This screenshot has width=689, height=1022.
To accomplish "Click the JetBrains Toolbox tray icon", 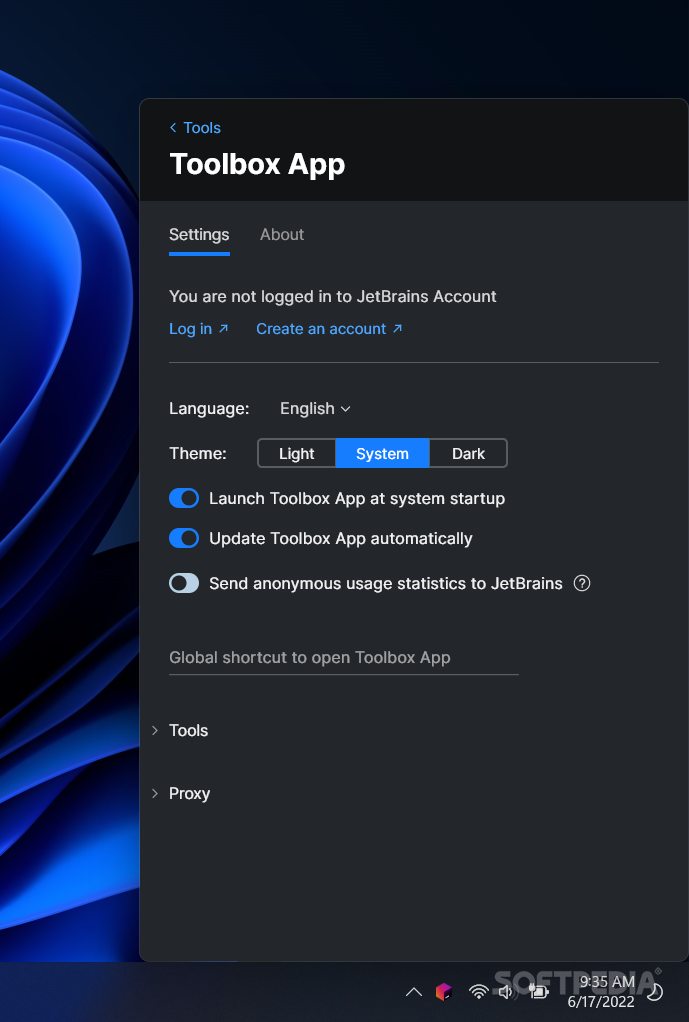I will pyautogui.click(x=444, y=992).
